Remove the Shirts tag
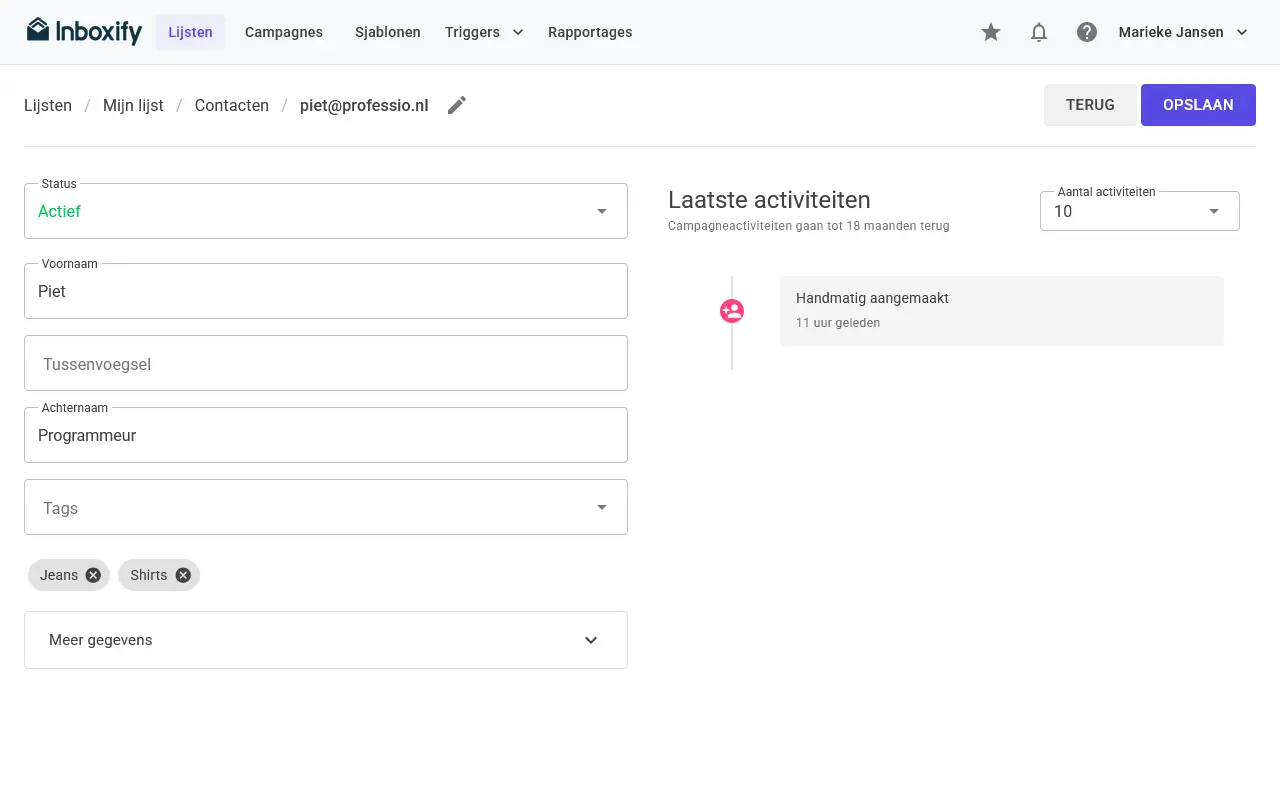 click(x=183, y=575)
